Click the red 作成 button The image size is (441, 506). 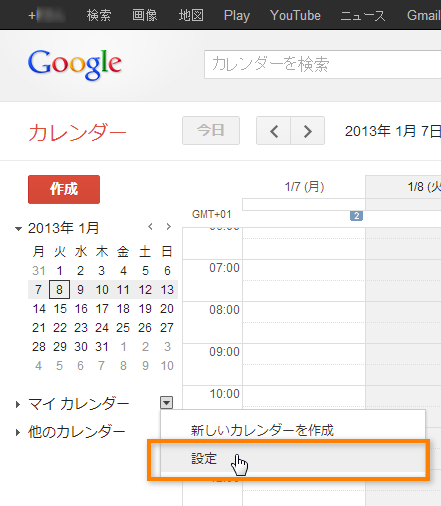pos(64,189)
